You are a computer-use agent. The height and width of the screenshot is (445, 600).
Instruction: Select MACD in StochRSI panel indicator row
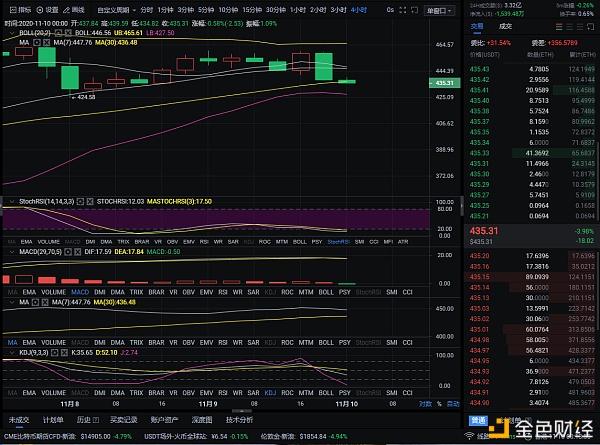click(72, 242)
